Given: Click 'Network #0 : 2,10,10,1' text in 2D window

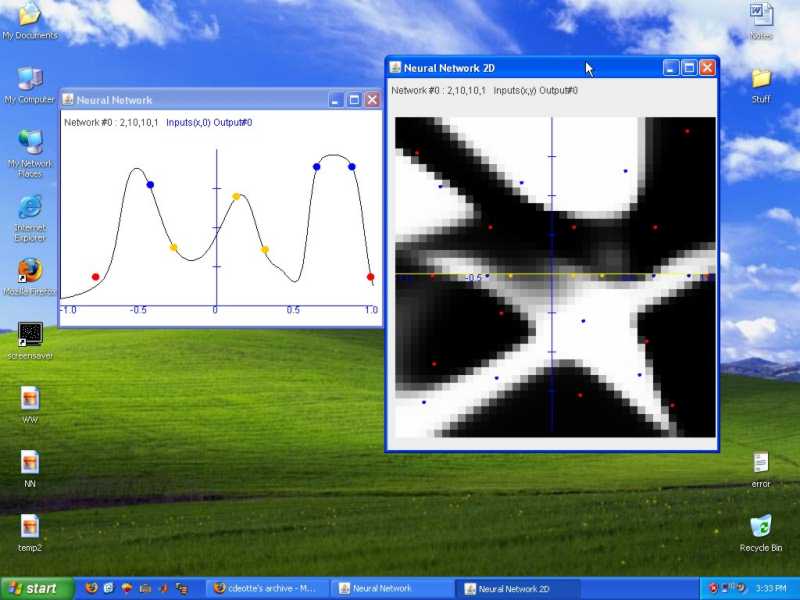Looking at the screenshot, I should (x=438, y=90).
